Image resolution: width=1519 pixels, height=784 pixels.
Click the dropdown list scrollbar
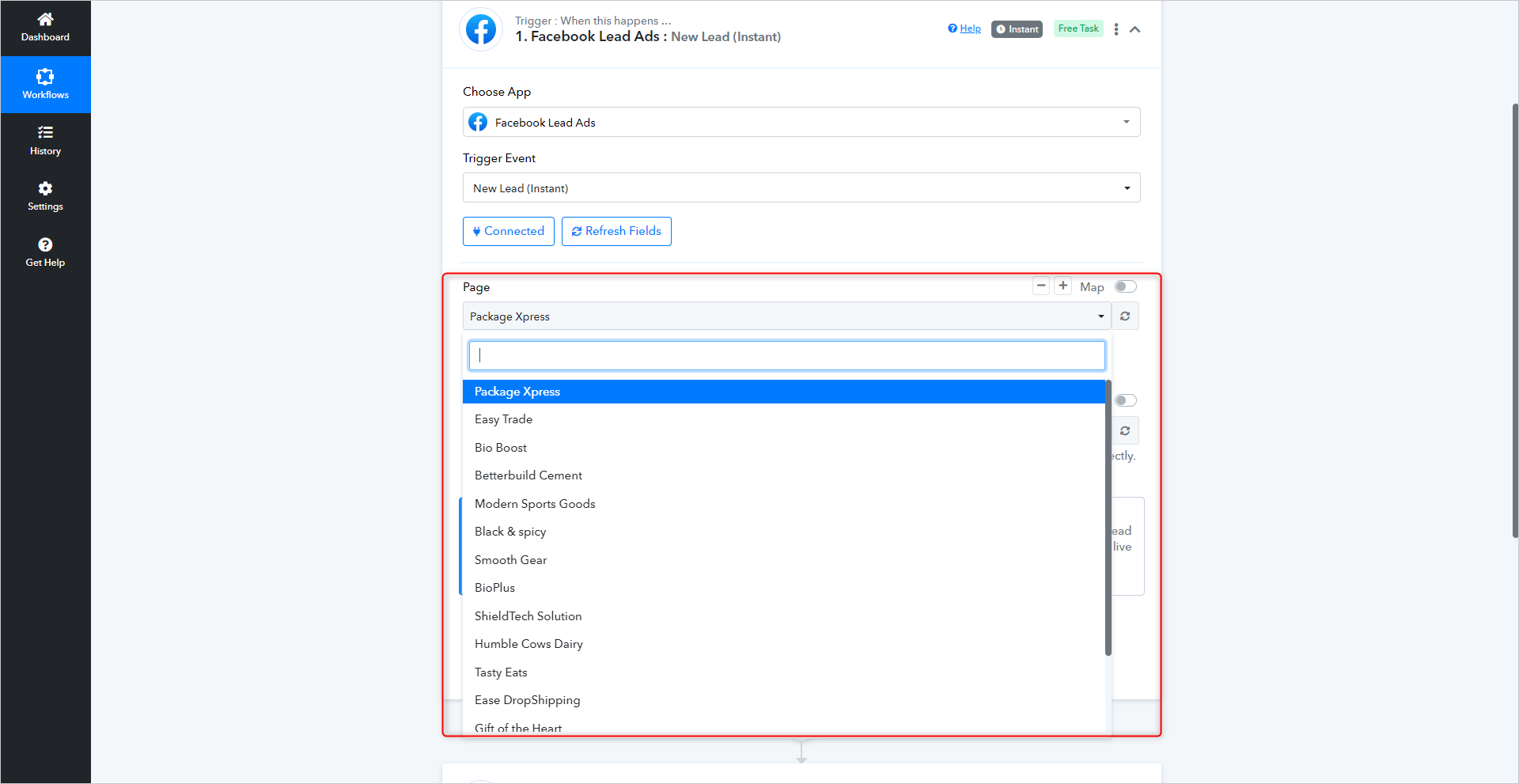coord(1108,518)
